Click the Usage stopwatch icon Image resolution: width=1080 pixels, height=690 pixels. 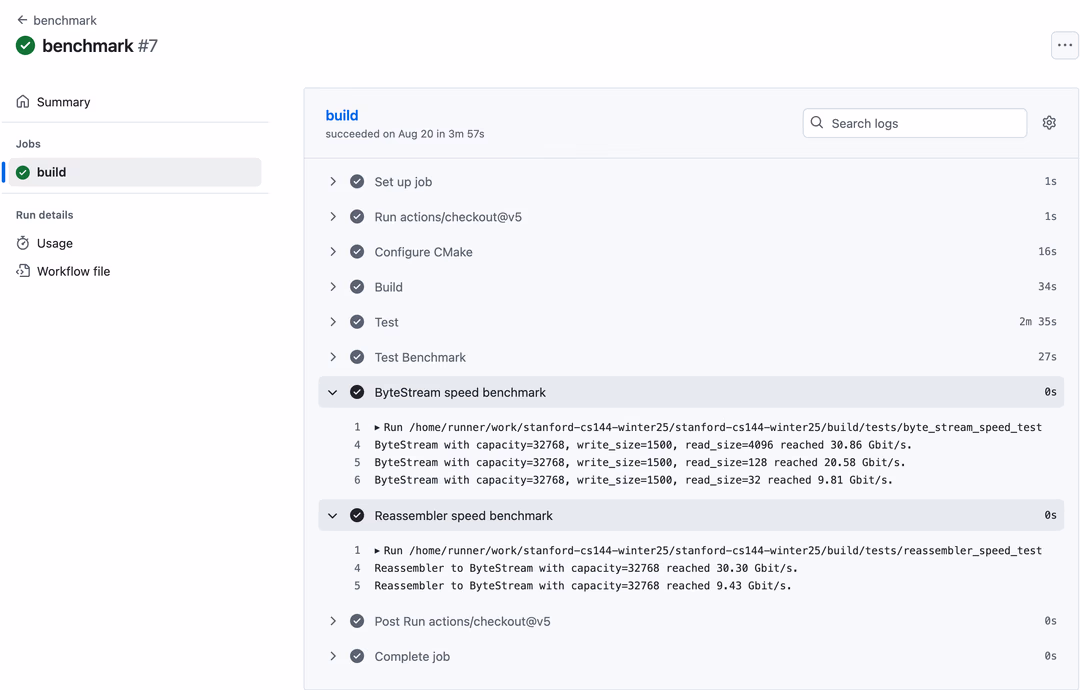point(23,243)
